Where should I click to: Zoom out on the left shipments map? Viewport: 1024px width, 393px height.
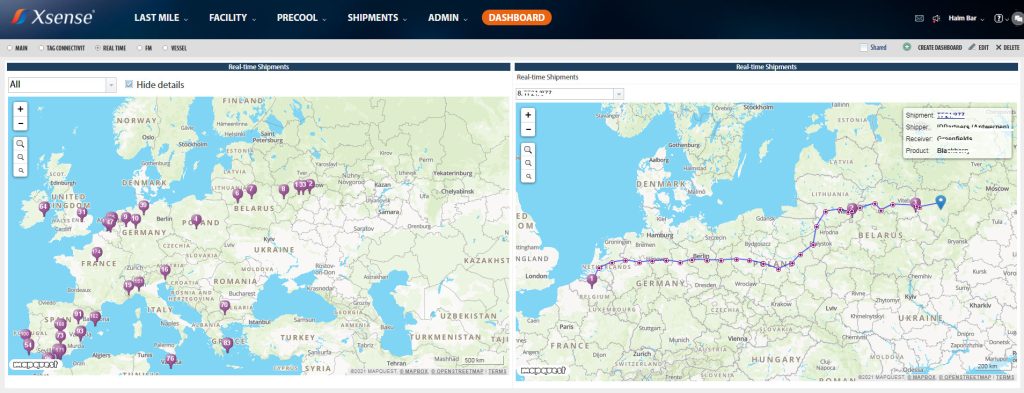pos(20,123)
